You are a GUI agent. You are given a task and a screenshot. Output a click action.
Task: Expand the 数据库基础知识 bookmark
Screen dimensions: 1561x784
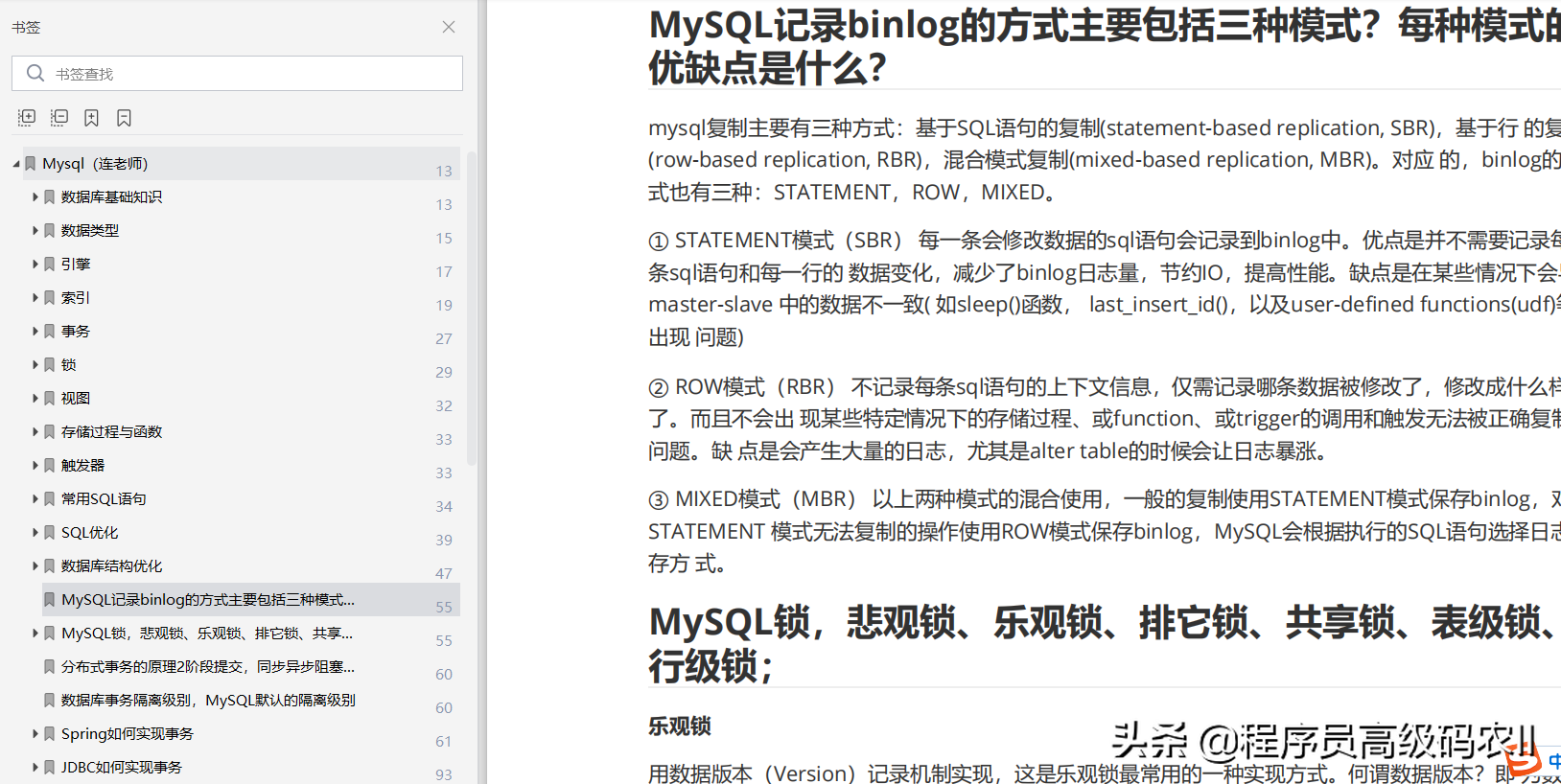click(x=35, y=196)
